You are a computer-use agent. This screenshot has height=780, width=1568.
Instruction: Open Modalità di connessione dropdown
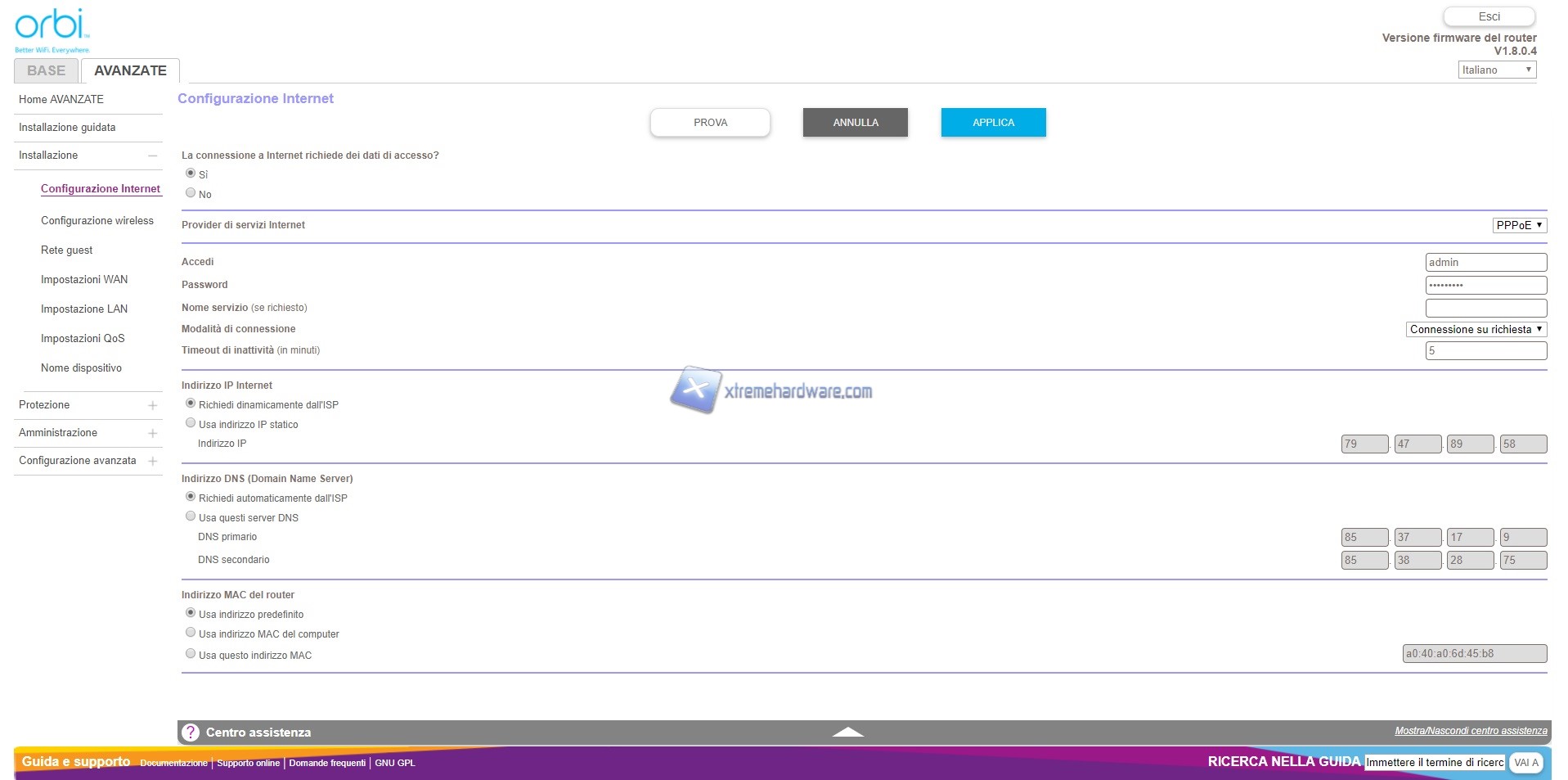1476,329
